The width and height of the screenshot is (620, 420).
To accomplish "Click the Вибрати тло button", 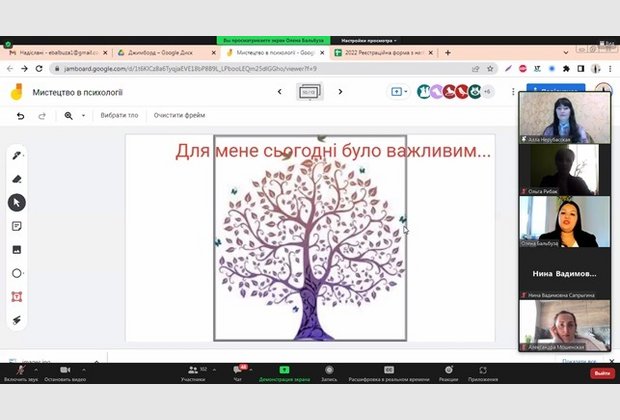I will [x=119, y=116].
